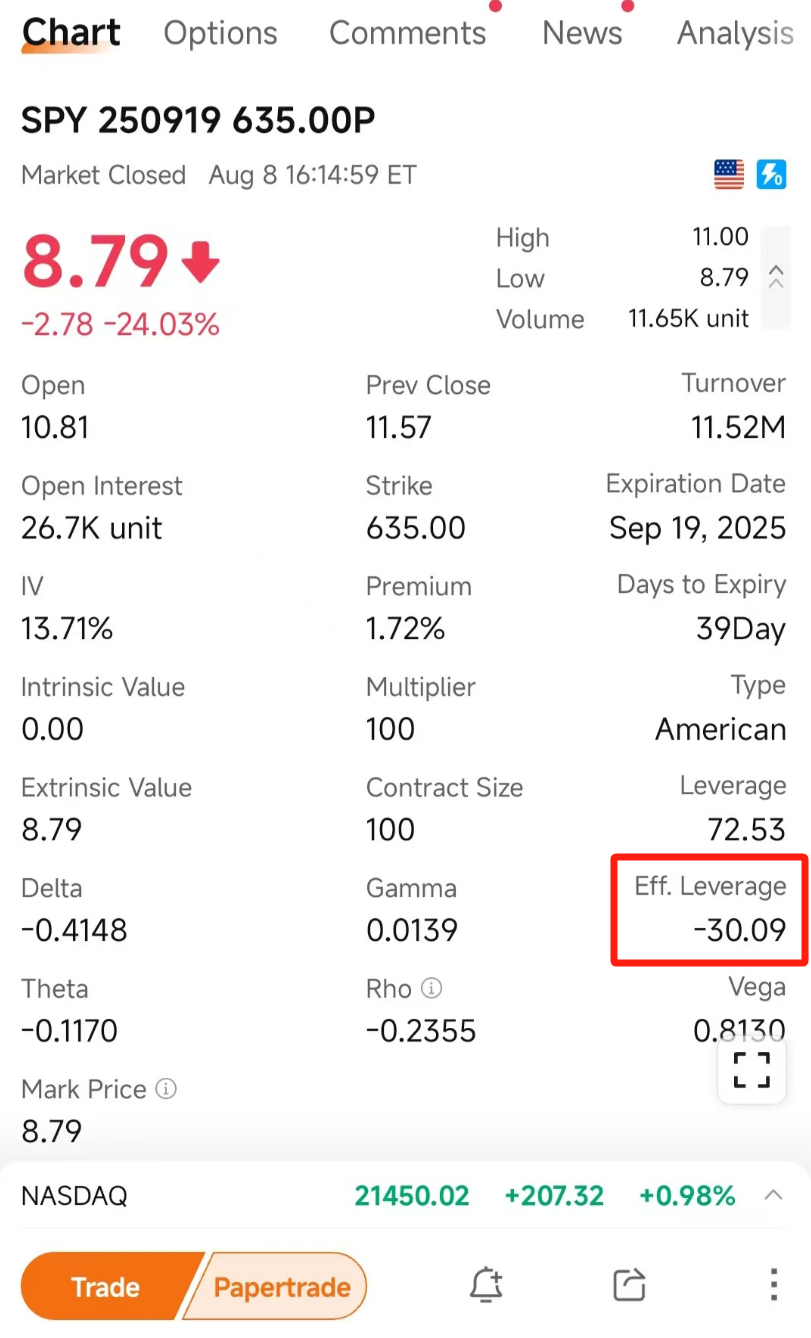Tap the blue lightning quote icon
This screenshot has height=1338, width=811.
coord(771,175)
